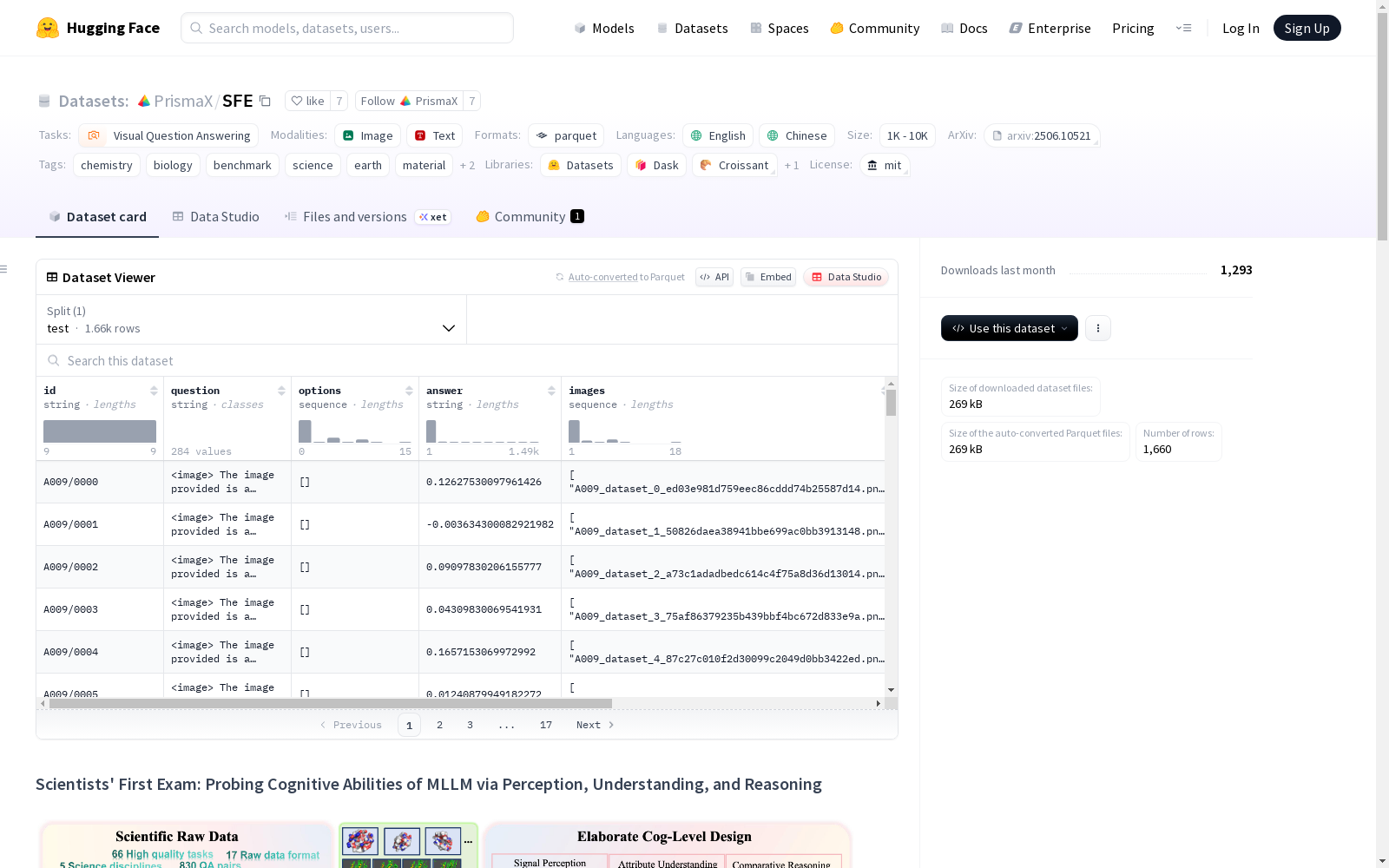Screen dimensions: 1389x868
Task: Click the Embed button
Action: pos(768,277)
